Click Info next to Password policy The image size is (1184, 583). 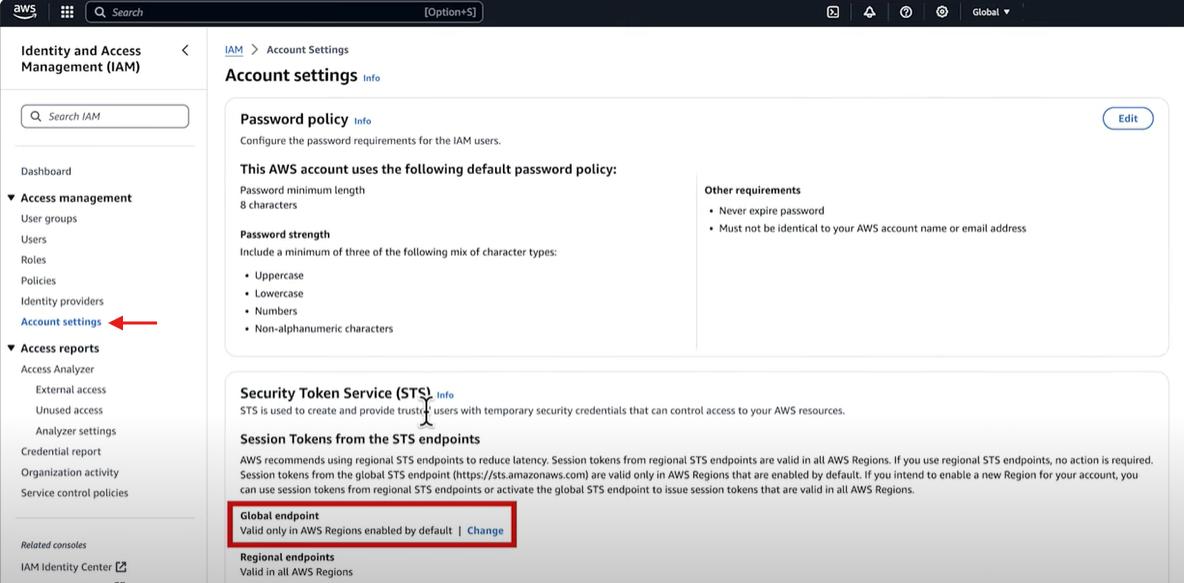(x=362, y=121)
